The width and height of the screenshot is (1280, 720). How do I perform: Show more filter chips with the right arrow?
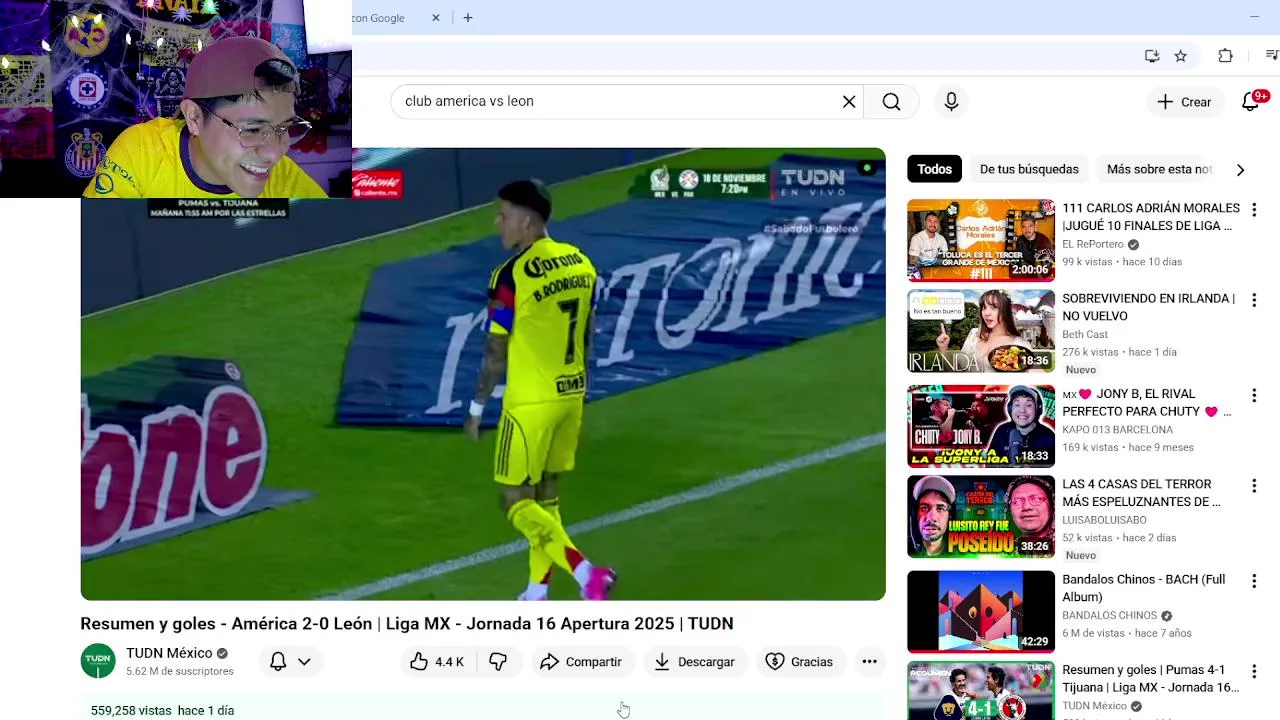pyautogui.click(x=1240, y=170)
